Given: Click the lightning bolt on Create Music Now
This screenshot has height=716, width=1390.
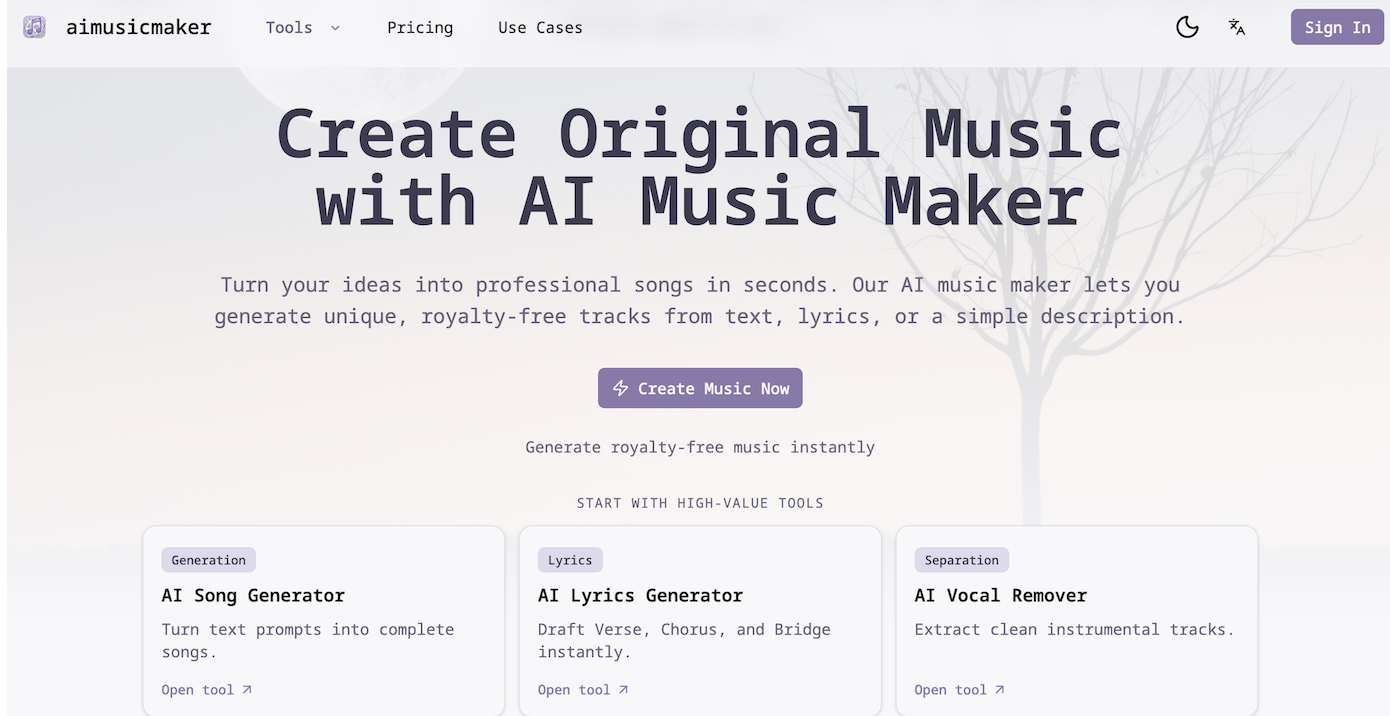Looking at the screenshot, I should (620, 388).
